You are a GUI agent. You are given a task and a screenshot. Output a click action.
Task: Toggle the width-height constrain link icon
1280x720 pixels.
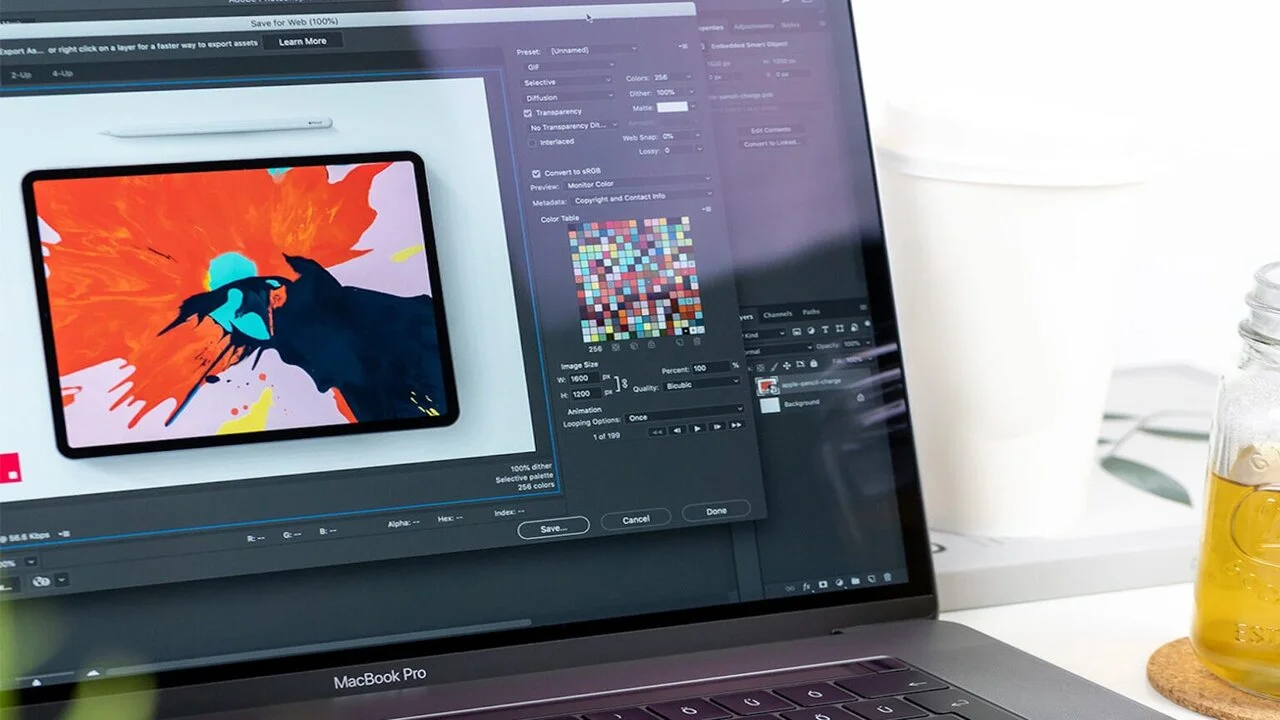point(625,383)
